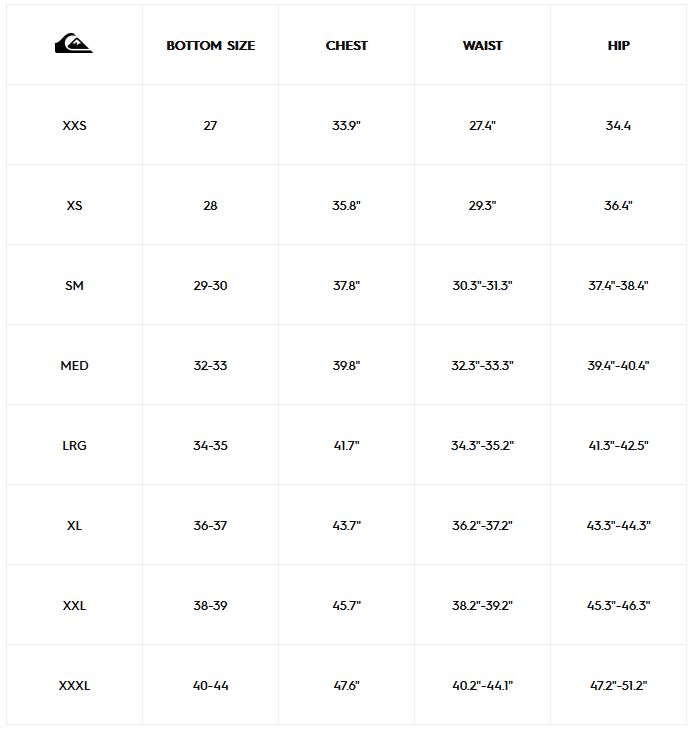Select the 39.8" chest measurement cell
This screenshot has height=733, width=693.
[x=346, y=366]
